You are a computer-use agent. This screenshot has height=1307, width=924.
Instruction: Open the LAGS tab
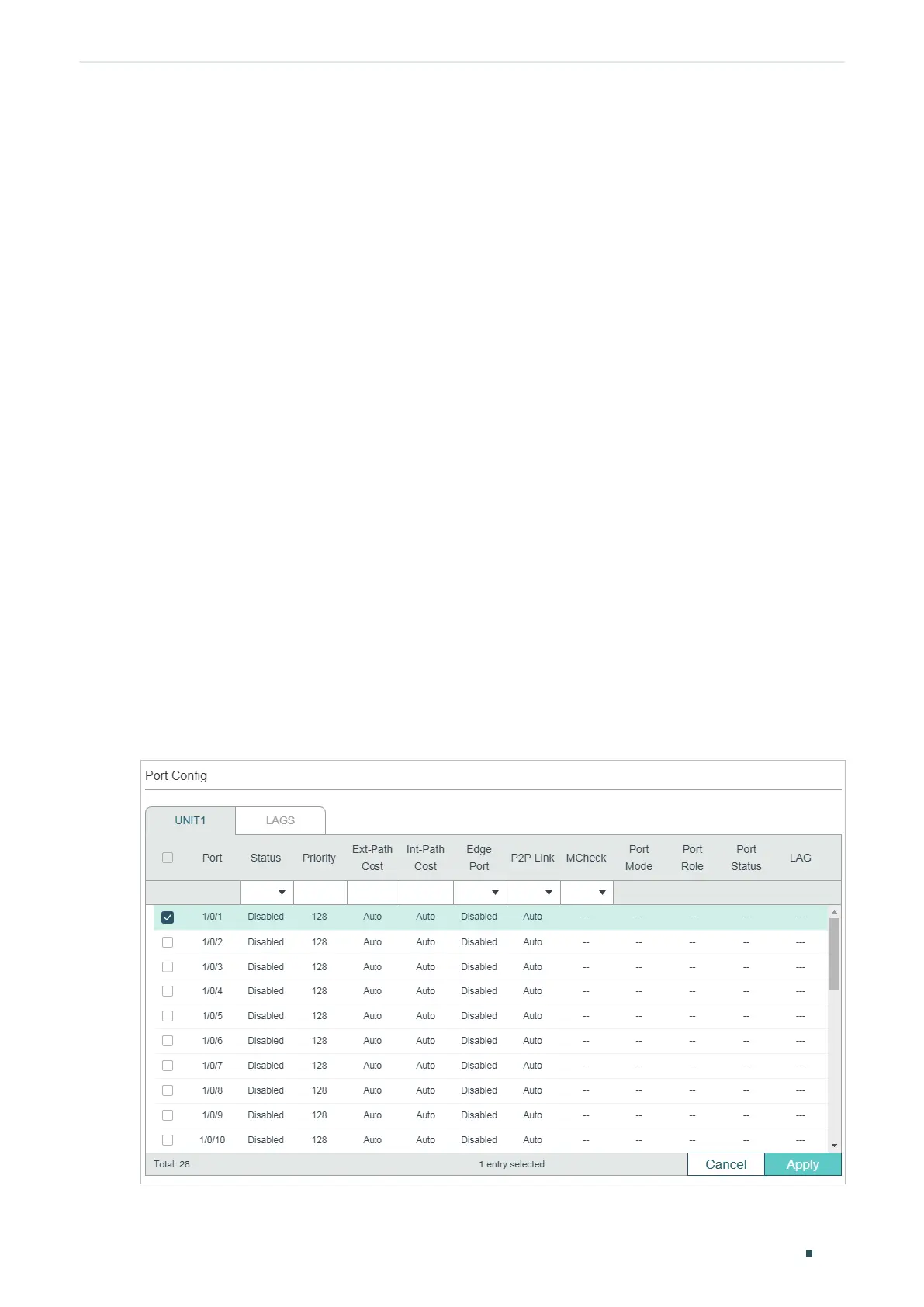(280, 820)
